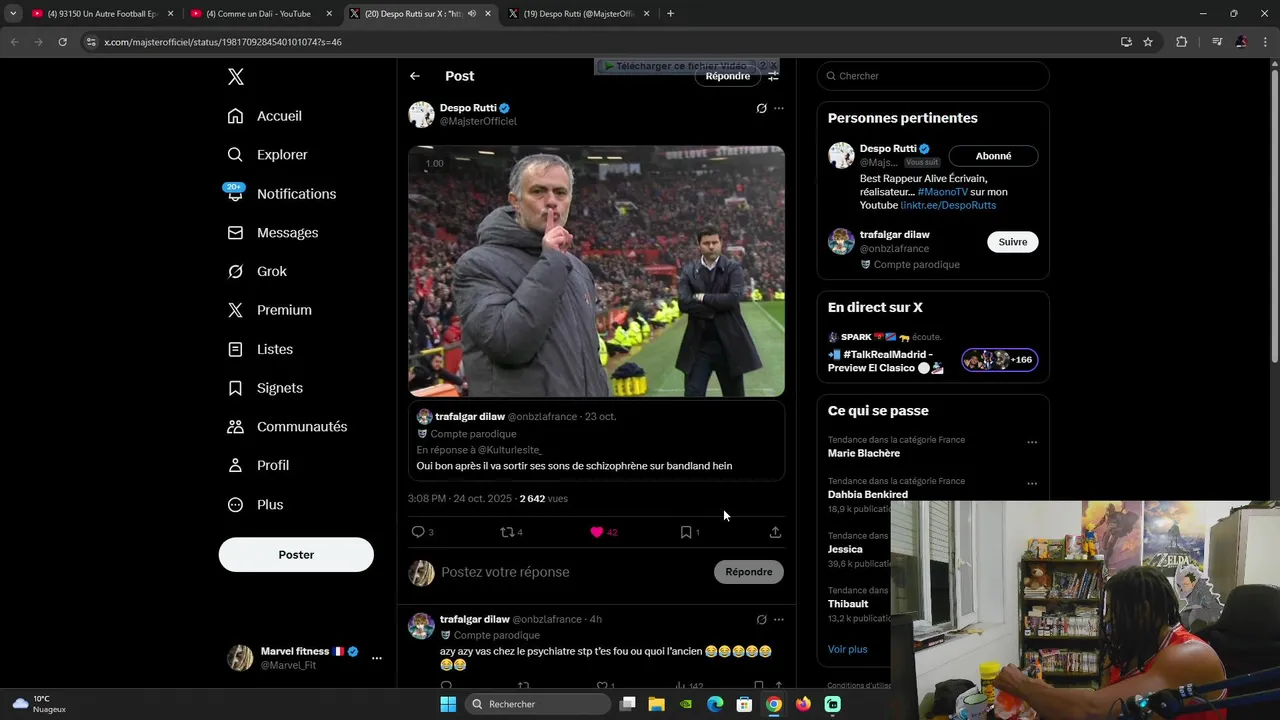Open the quoted trafalgar dilaw post
The width and height of the screenshot is (1280, 720).
pyautogui.click(x=596, y=441)
